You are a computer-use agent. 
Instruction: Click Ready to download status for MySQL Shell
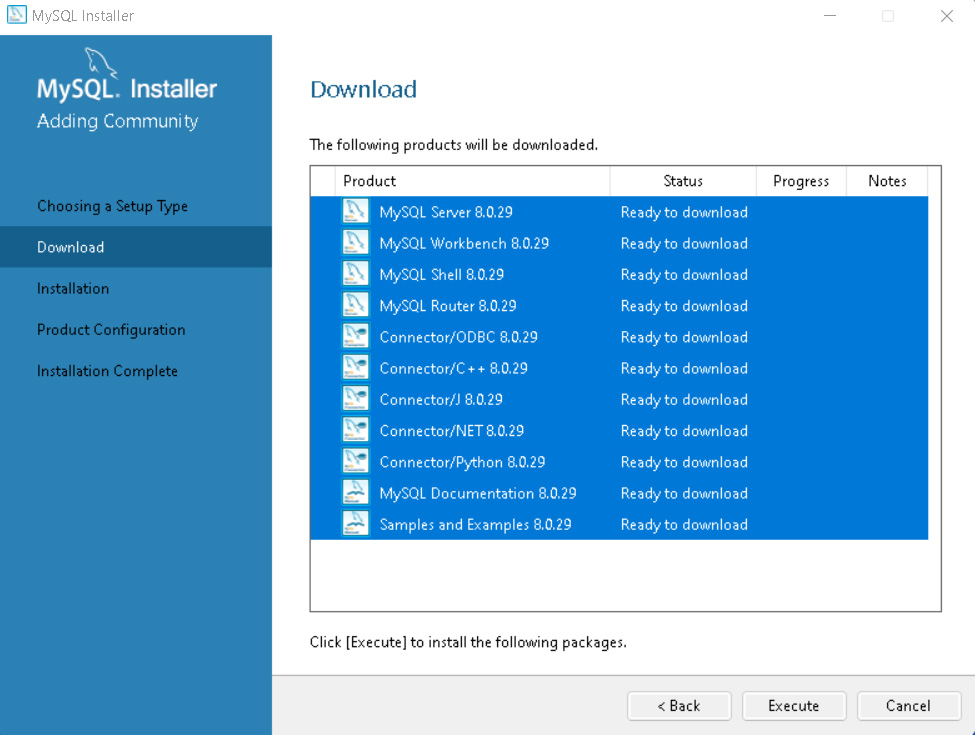coord(684,274)
